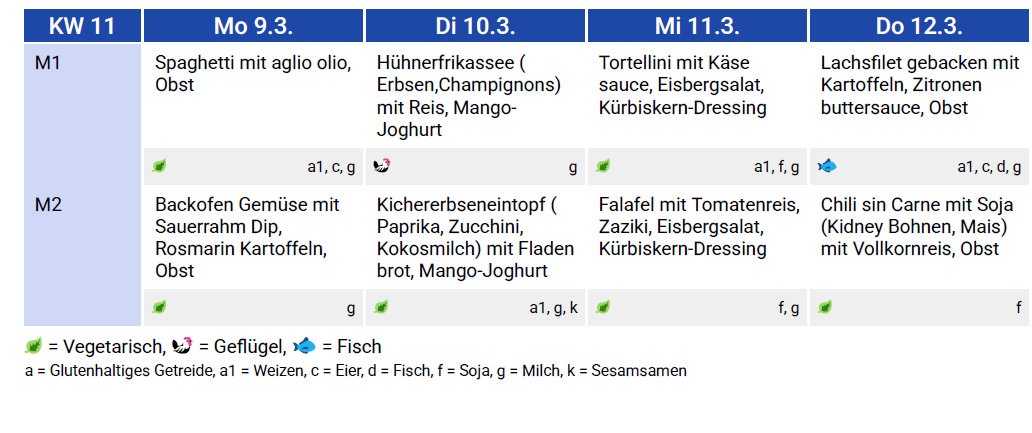Click poultry icon under Hühnerfrikassee meal
The width and height of the screenshot is (1032, 433).
[382, 166]
